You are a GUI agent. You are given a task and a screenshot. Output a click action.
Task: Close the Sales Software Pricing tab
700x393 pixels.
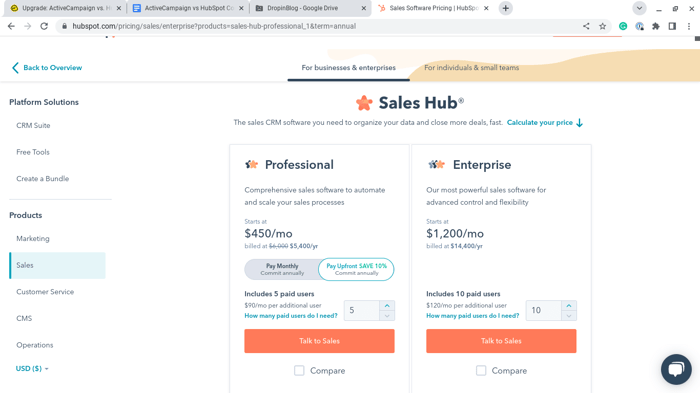[x=486, y=8]
